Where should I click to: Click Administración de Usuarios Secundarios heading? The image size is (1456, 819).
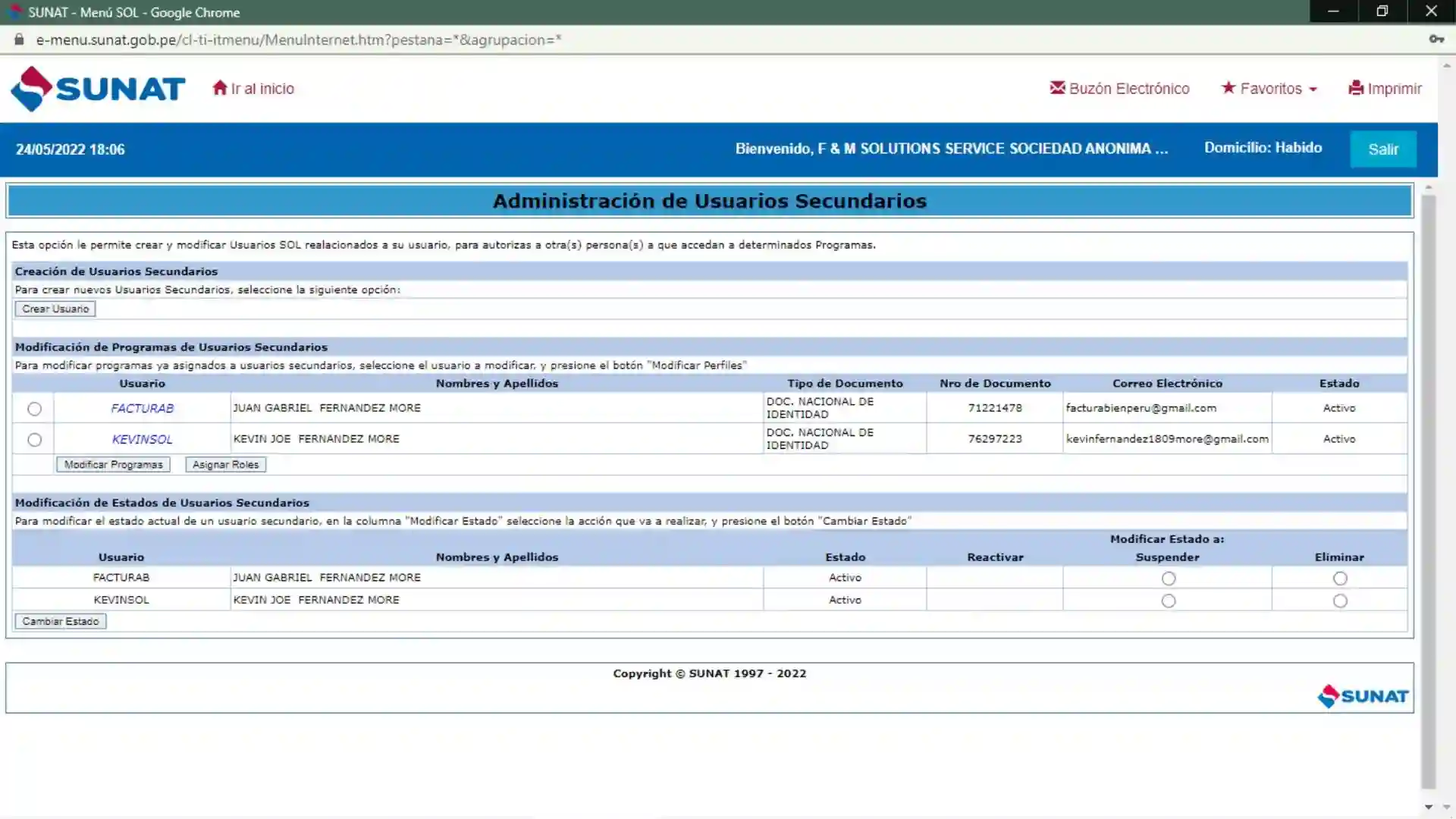point(710,201)
